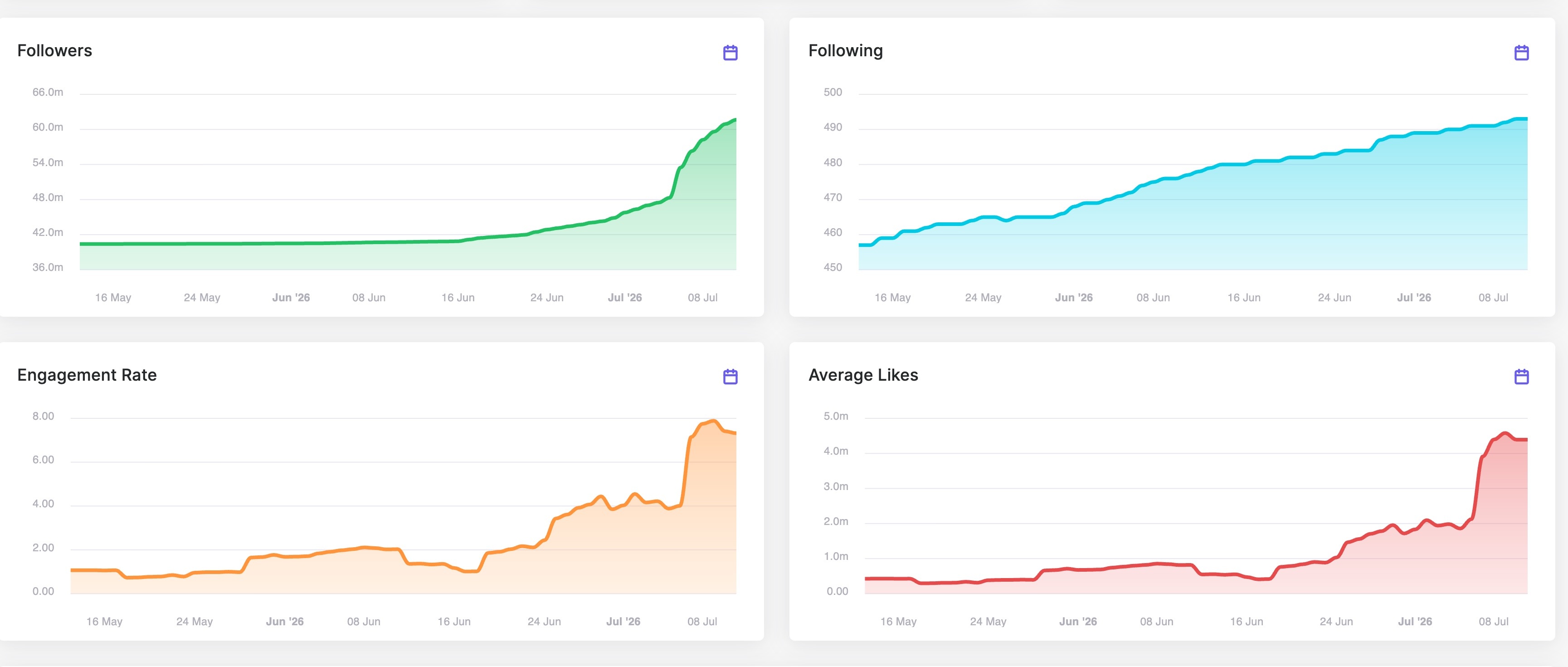The image size is (1568, 667).
Task: Select Jul '26 on Following x-axis
Action: point(1414,298)
